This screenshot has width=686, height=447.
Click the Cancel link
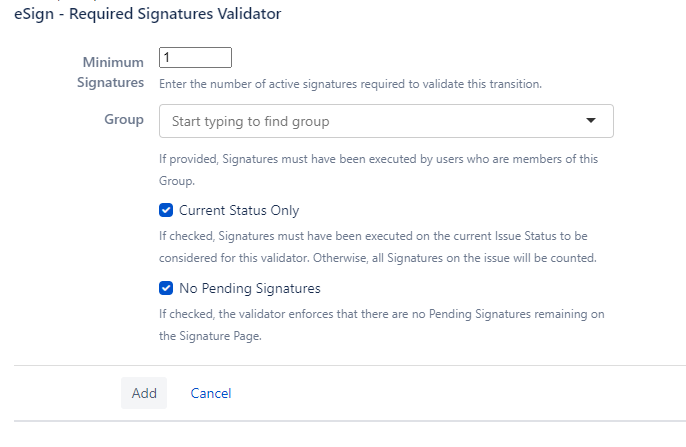pos(210,393)
